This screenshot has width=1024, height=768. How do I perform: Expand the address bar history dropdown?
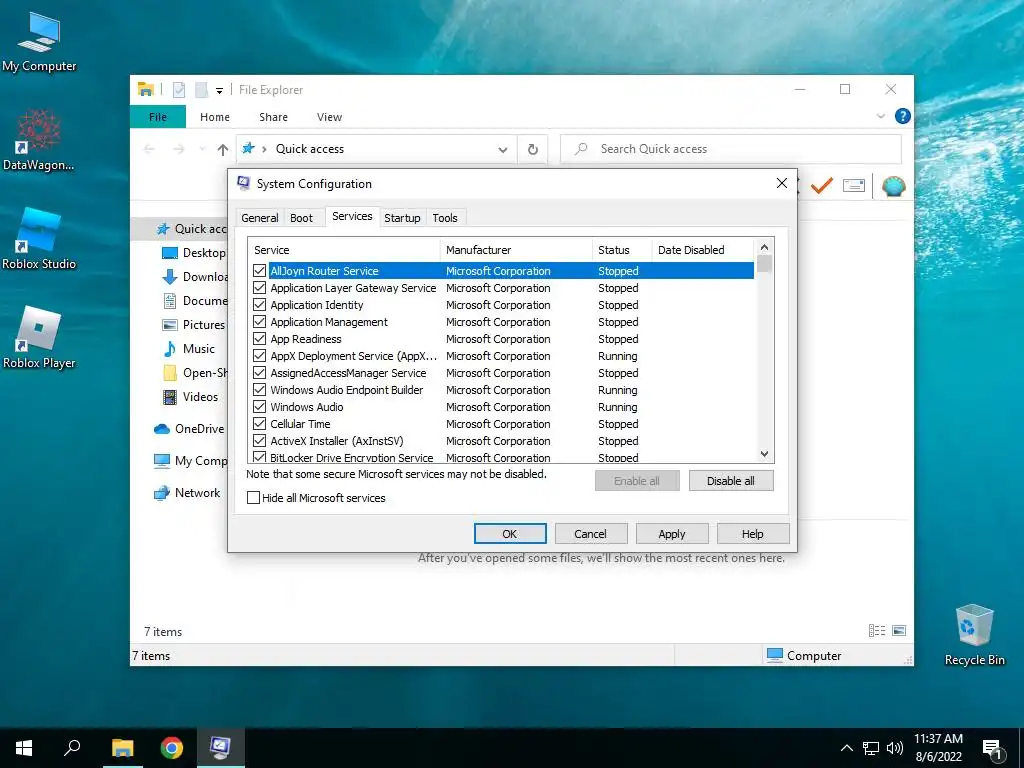[x=503, y=150]
